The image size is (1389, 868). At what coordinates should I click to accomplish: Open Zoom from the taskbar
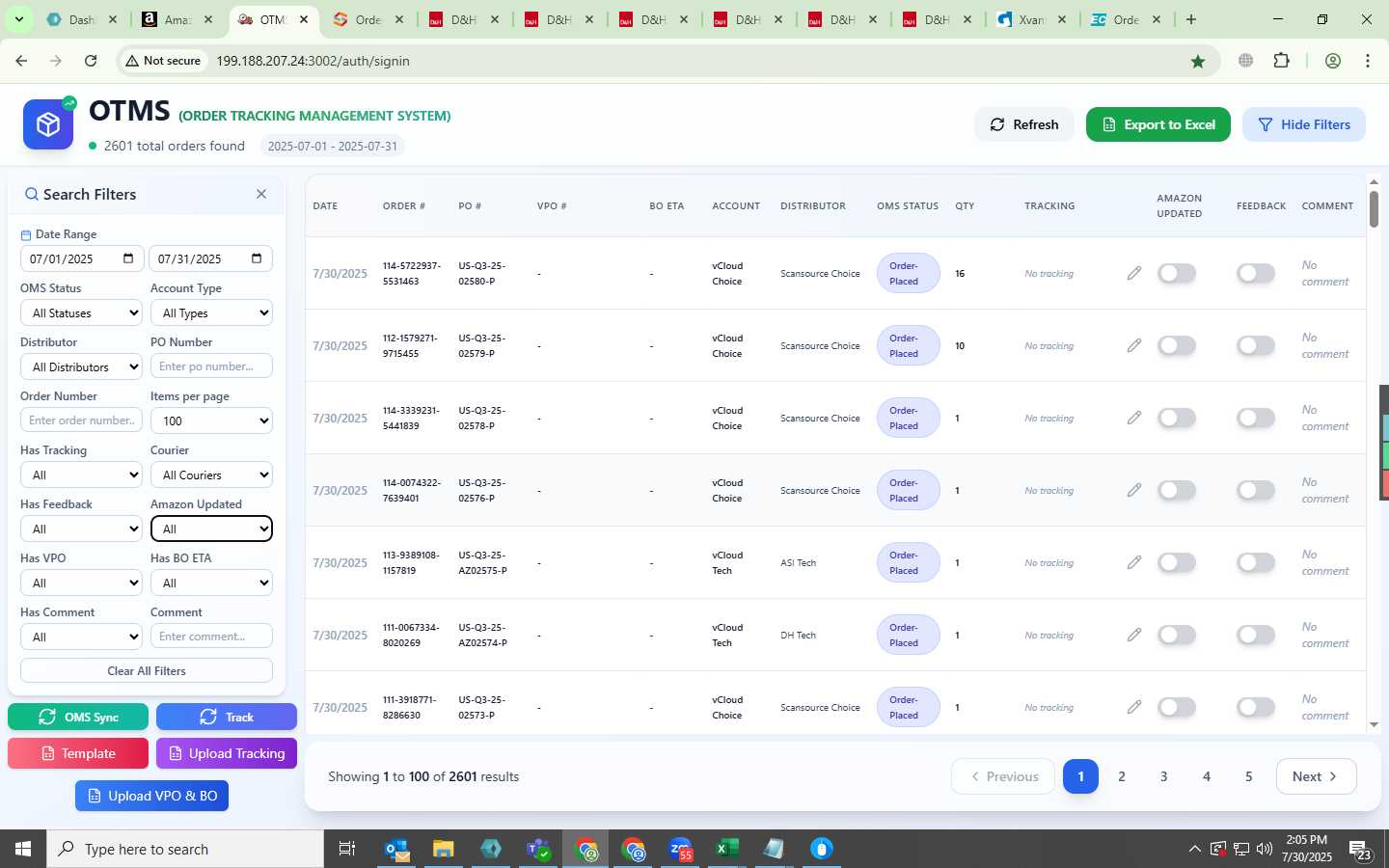tap(681, 849)
